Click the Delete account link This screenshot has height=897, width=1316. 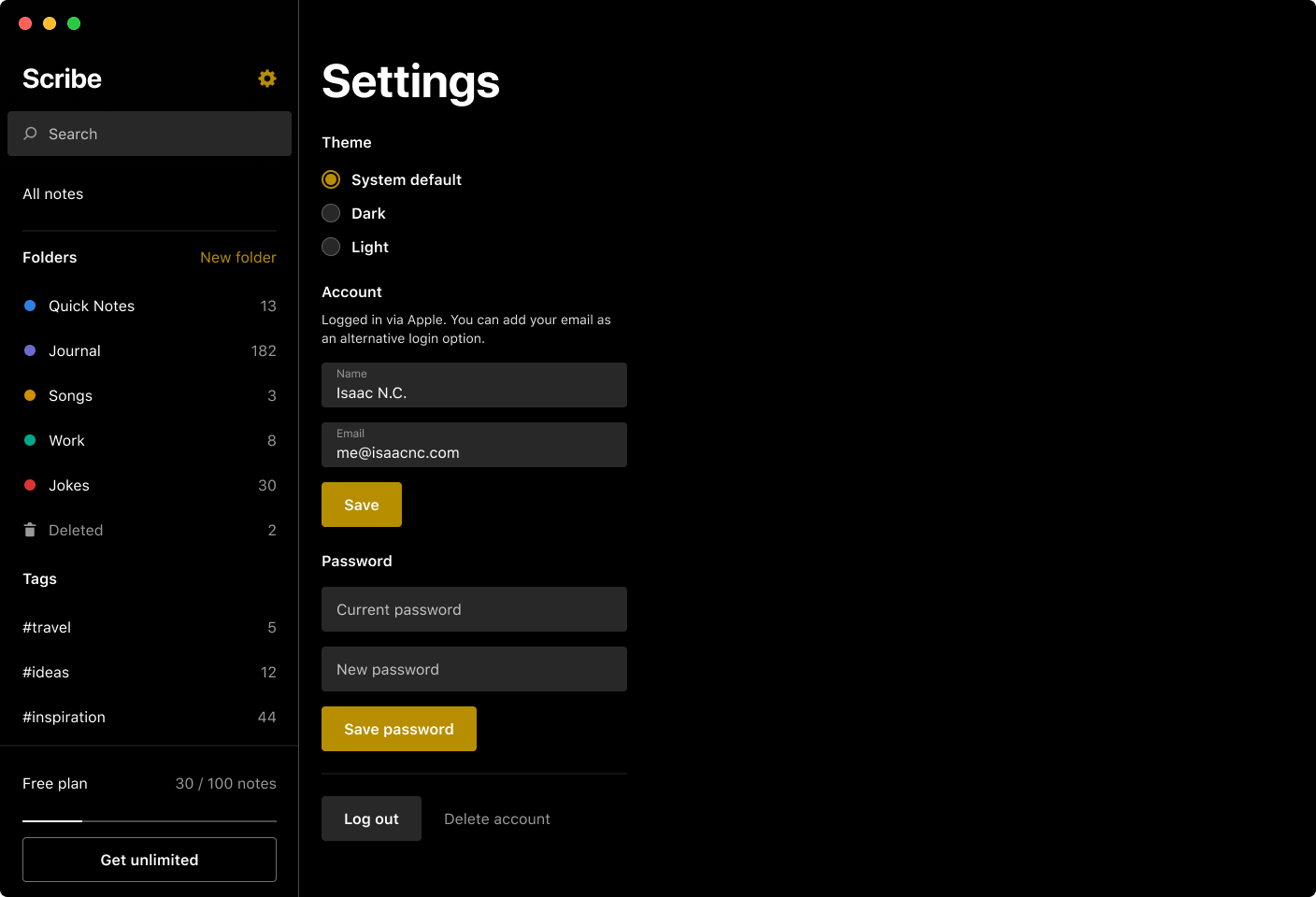[x=497, y=819]
